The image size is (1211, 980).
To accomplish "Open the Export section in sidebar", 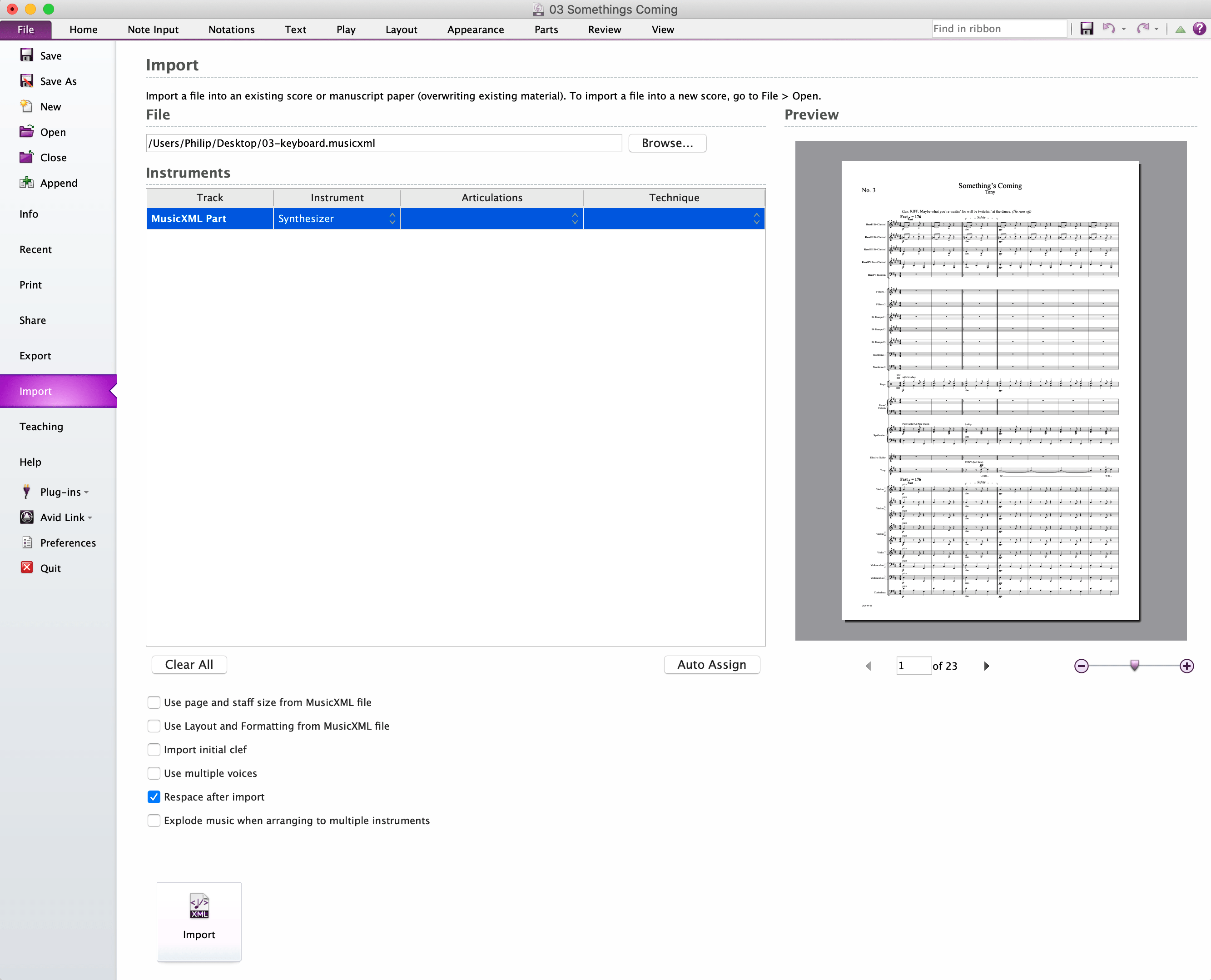I will [35, 356].
